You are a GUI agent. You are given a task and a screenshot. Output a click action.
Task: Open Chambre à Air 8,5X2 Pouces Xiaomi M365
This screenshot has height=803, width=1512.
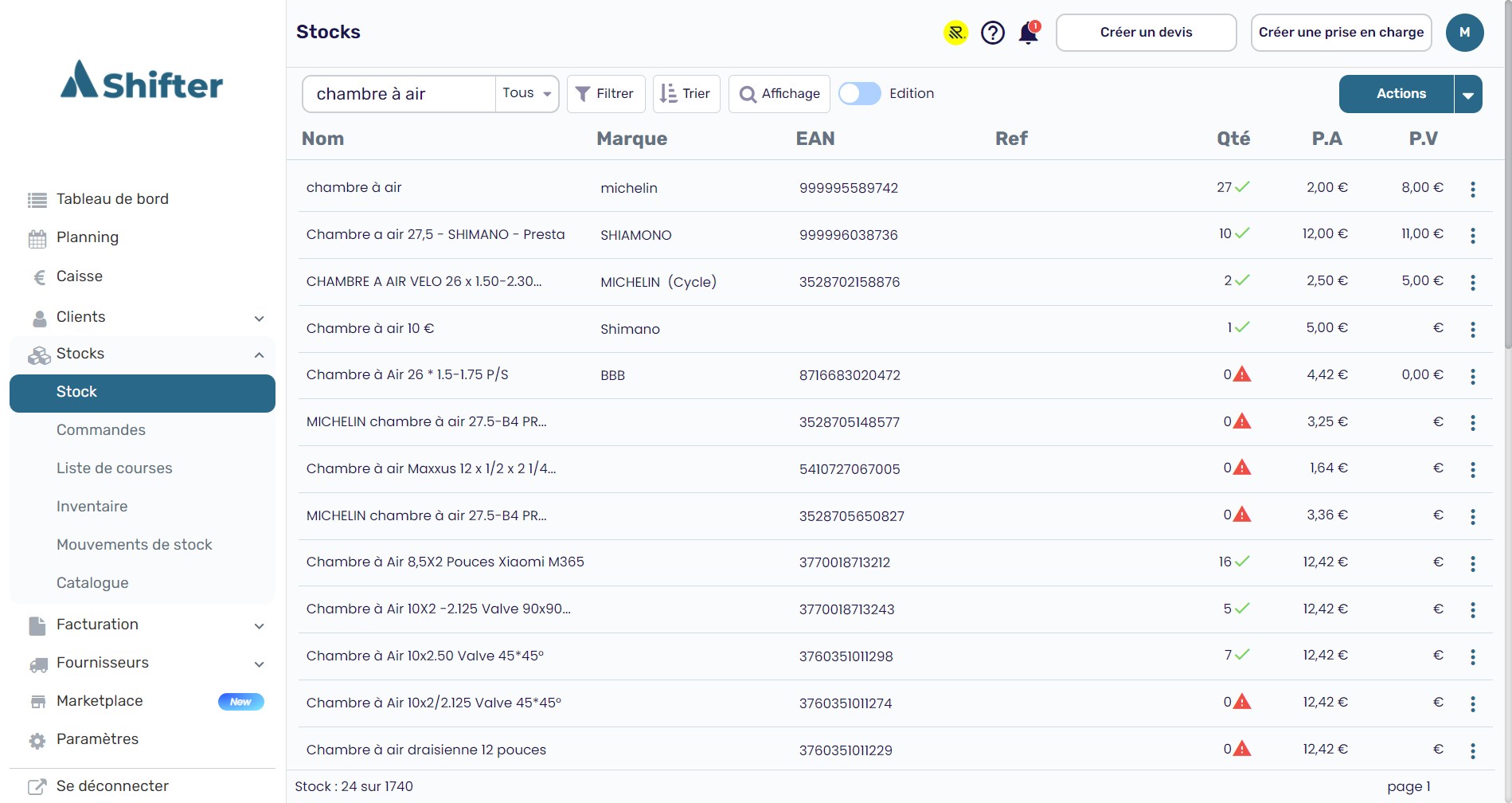[x=445, y=562]
